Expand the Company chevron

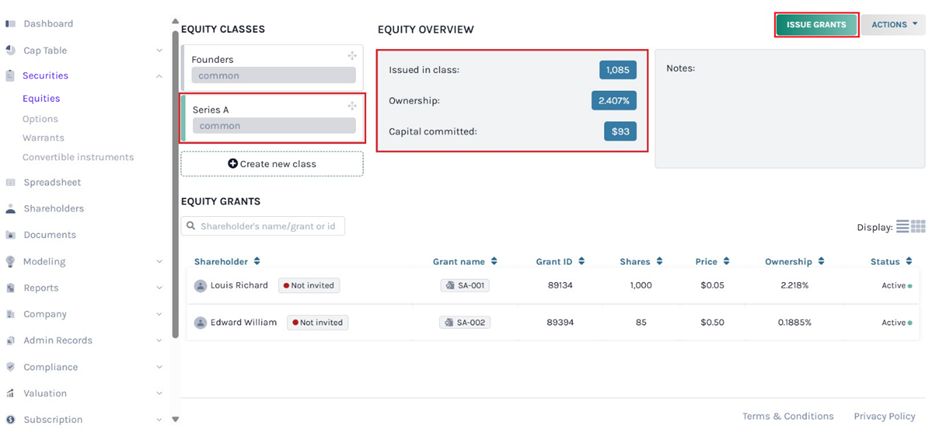(159, 314)
